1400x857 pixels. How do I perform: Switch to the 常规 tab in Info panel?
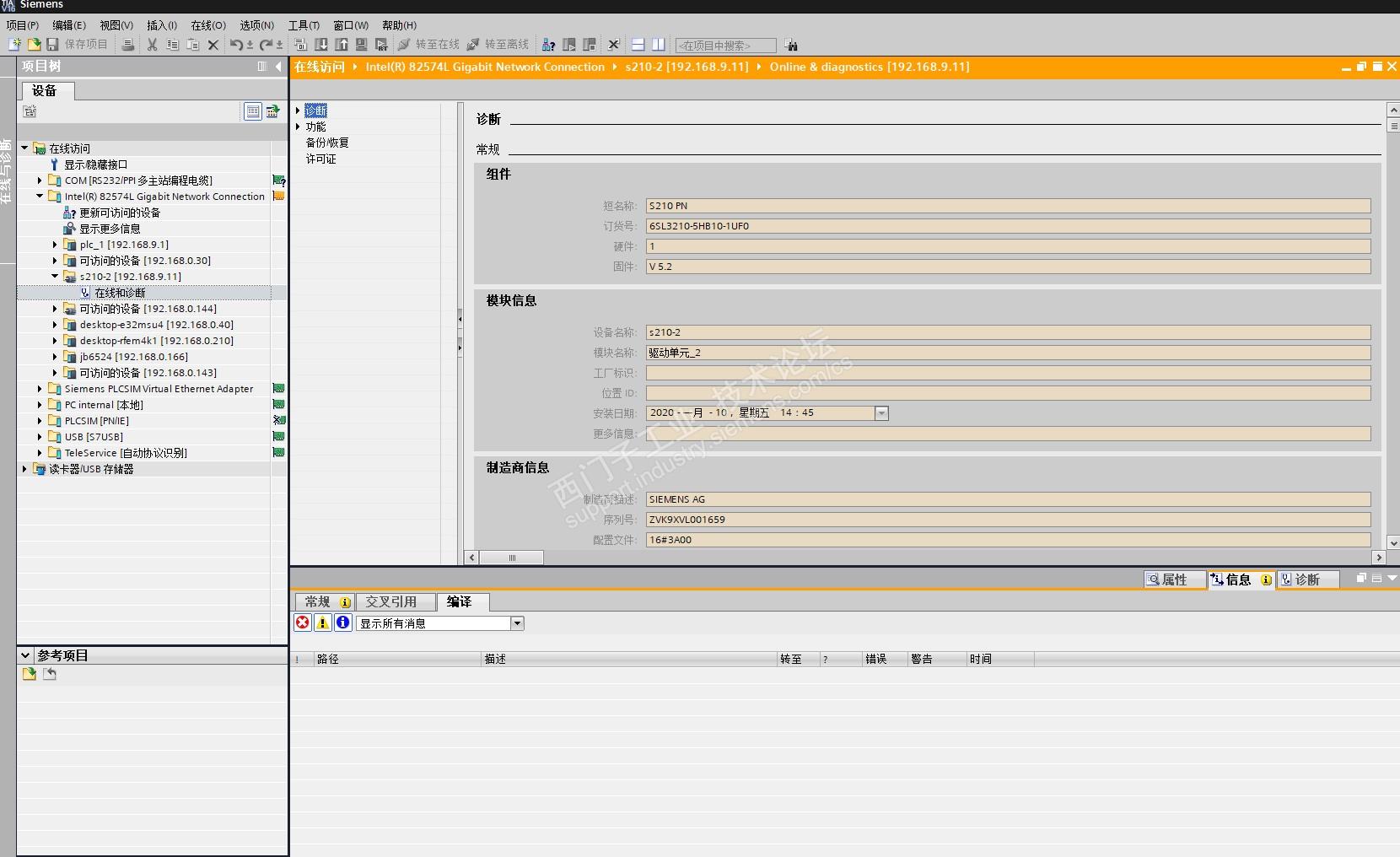point(325,601)
